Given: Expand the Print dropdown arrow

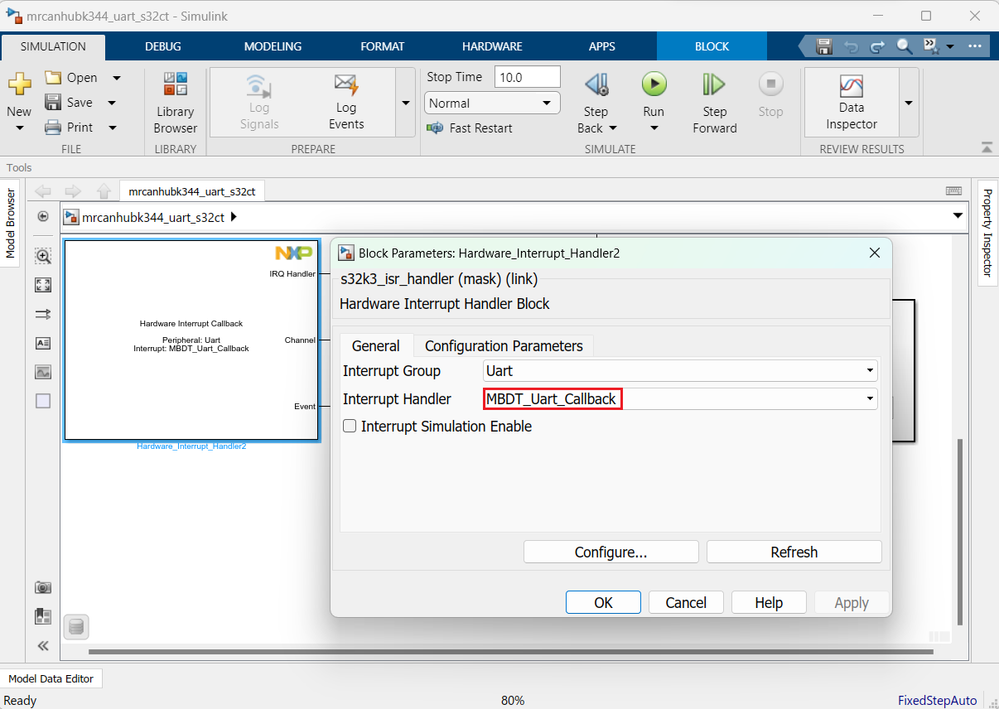Looking at the screenshot, I should coord(113,127).
